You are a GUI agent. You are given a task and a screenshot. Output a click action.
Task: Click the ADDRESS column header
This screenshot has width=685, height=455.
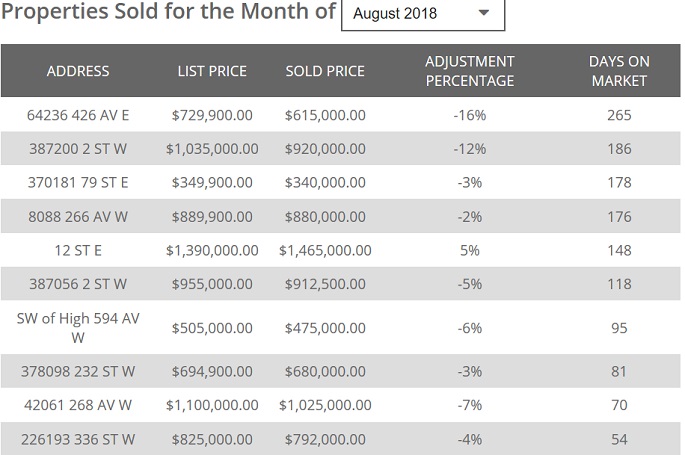78,71
